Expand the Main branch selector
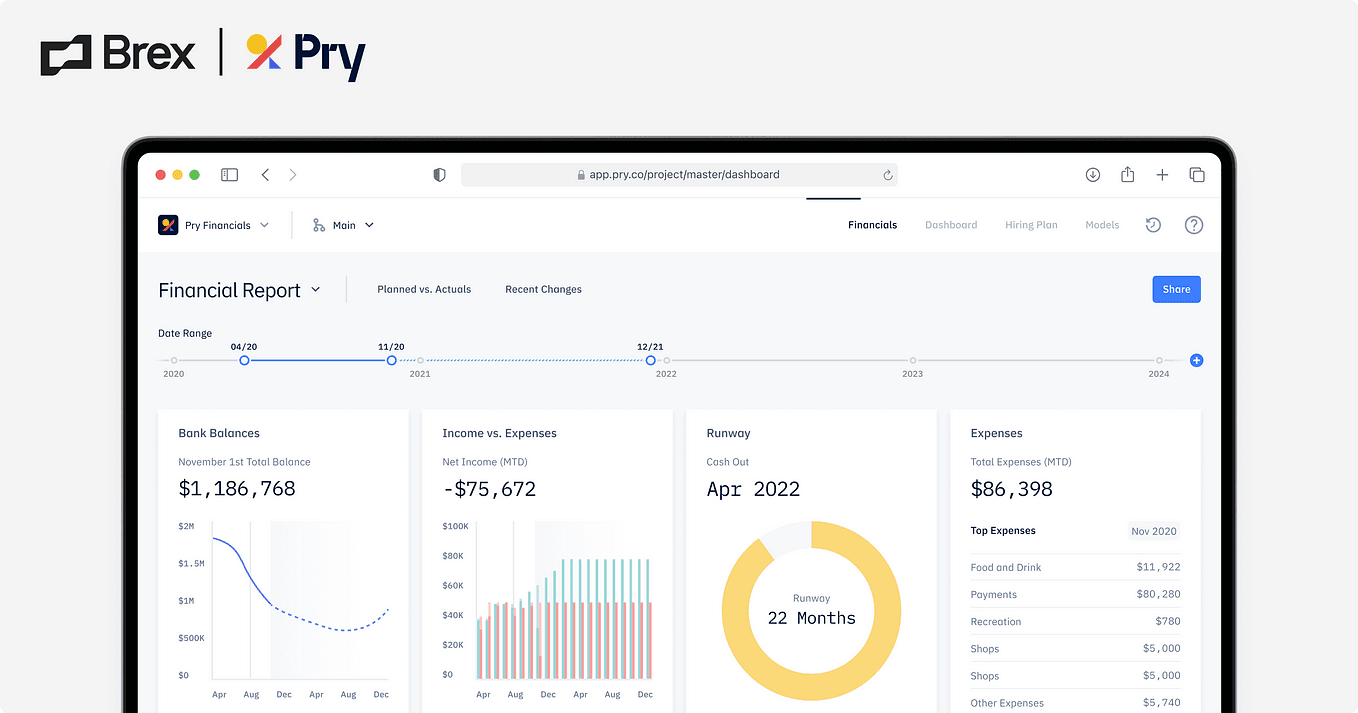 coord(368,225)
